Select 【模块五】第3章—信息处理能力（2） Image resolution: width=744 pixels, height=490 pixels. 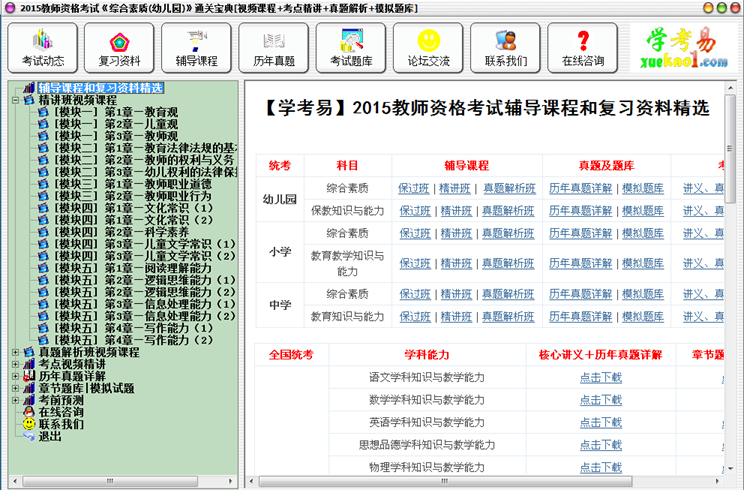click(x=144, y=316)
